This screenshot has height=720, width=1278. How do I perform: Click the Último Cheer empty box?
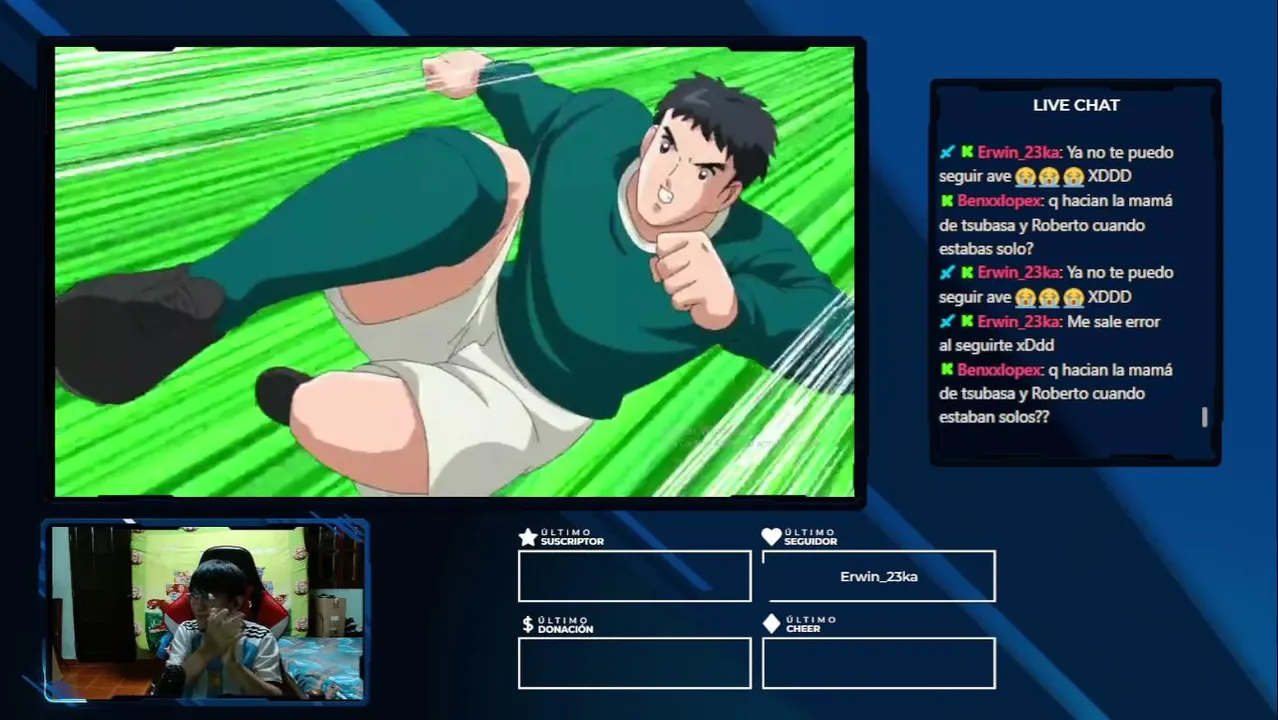pos(878,663)
